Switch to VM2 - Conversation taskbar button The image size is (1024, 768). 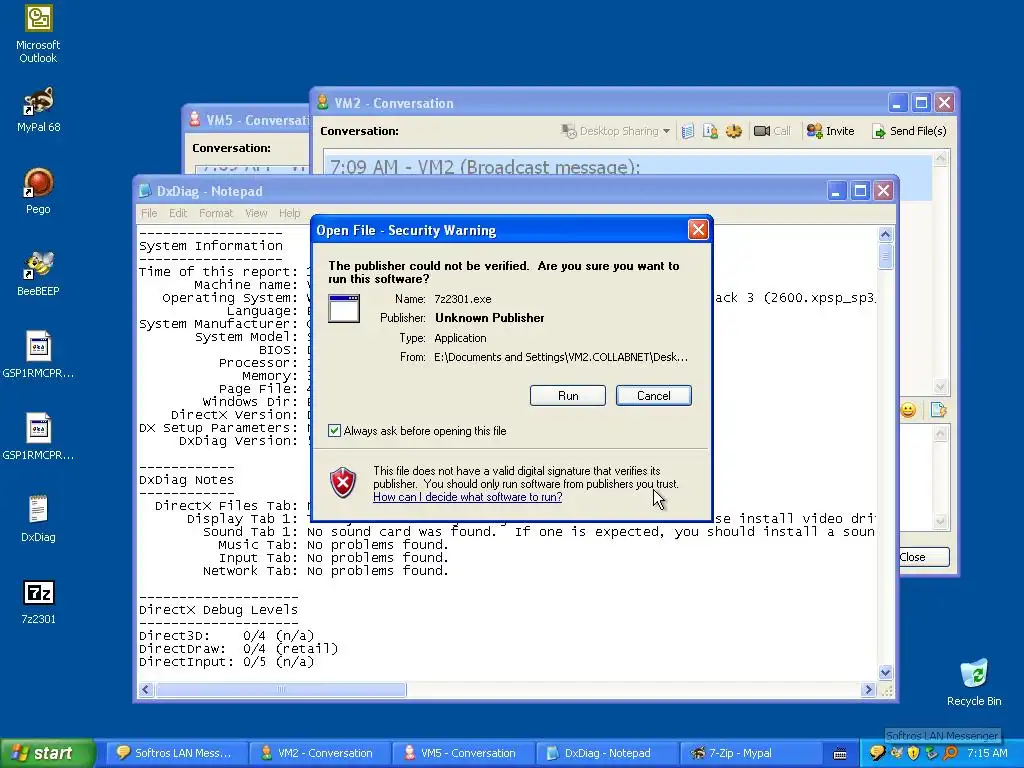click(x=319, y=754)
